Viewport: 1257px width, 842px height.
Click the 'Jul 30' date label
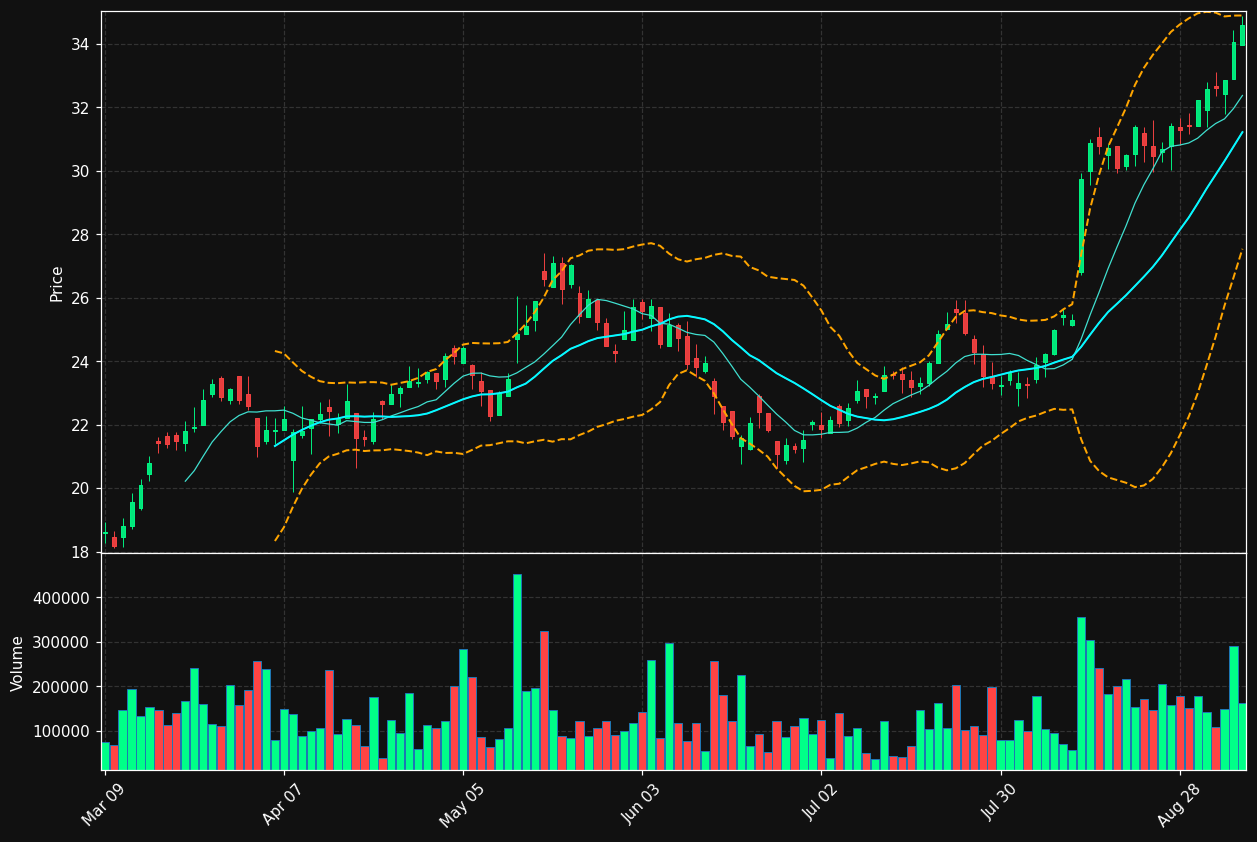click(998, 802)
